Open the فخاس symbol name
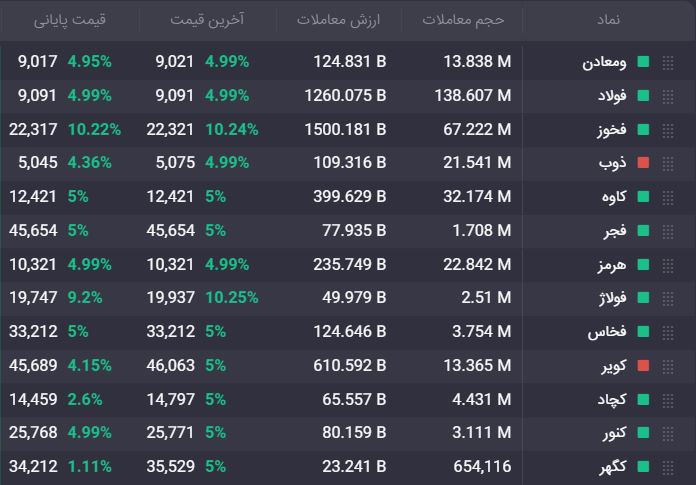The width and height of the screenshot is (696, 485). coord(607,331)
